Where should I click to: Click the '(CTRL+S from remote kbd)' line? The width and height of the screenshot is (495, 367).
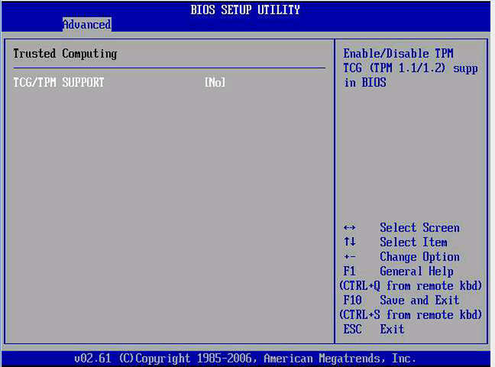coord(411,314)
